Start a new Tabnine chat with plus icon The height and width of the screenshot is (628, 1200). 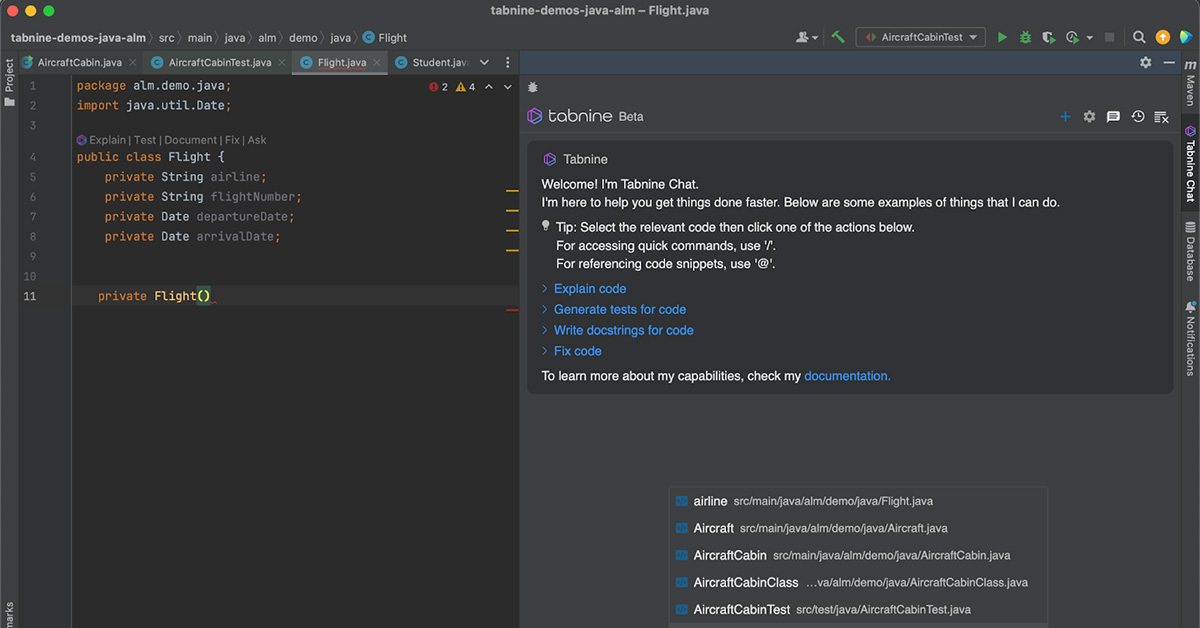coord(1065,116)
